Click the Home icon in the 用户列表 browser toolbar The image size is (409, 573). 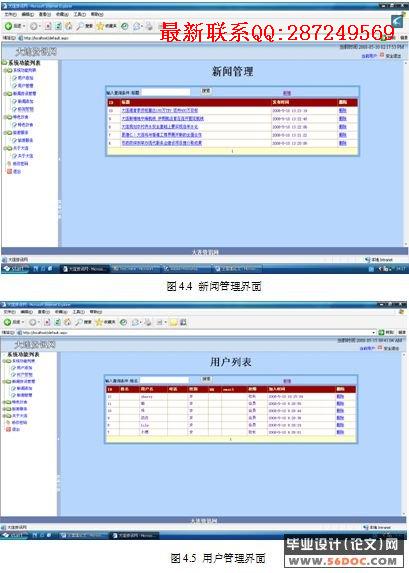pyautogui.click(x=68, y=322)
